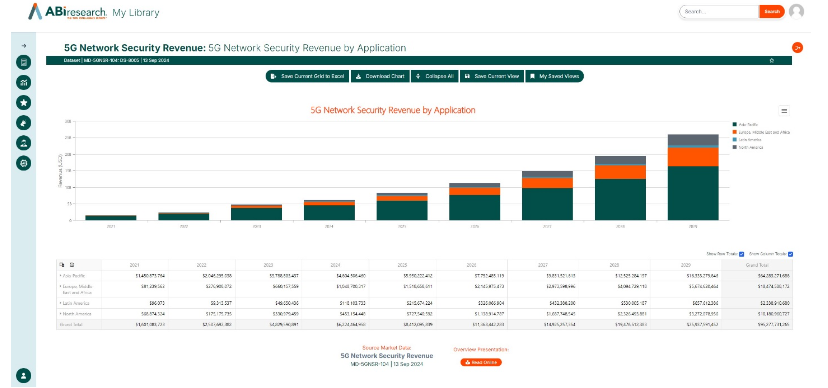
Task: Open the fourth sidebar round icon
Action: point(23,122)
